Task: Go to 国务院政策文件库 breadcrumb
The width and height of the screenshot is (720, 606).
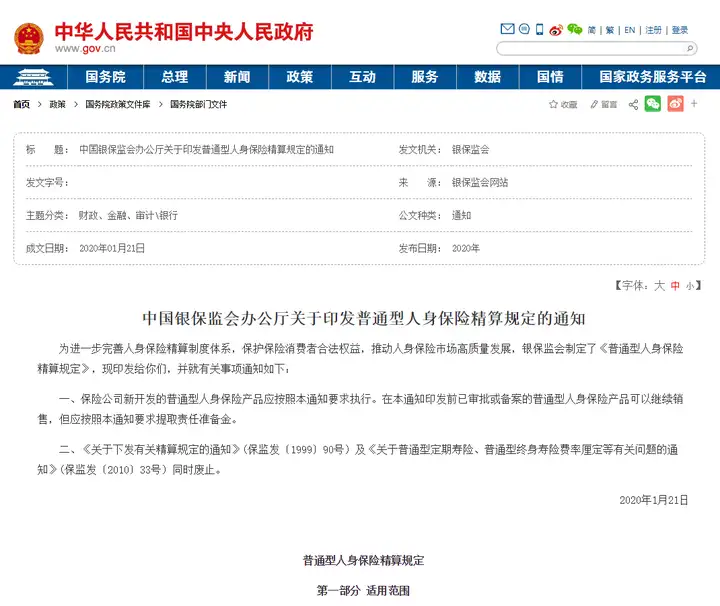Action: [x=118, y=104]
